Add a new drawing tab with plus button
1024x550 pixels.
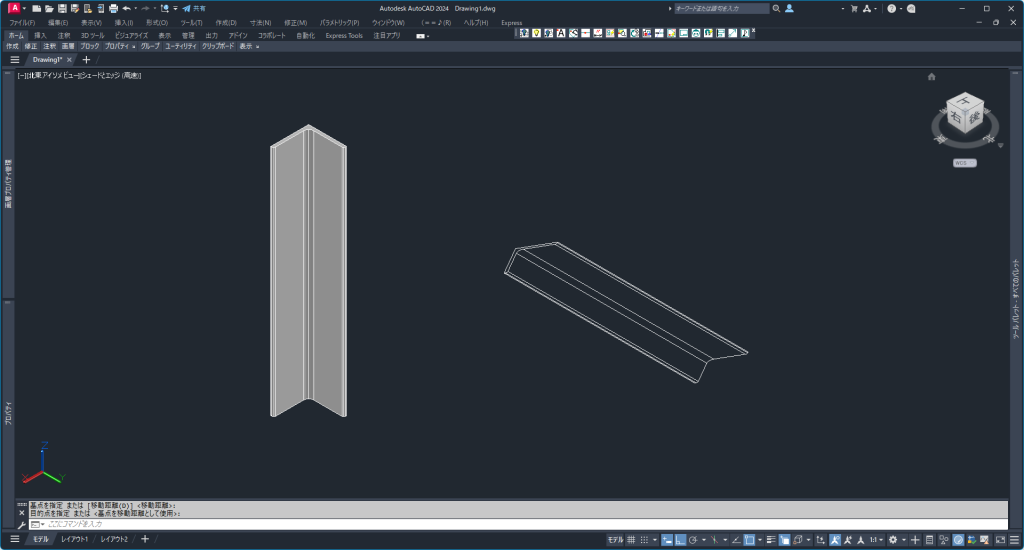[86, 60]
